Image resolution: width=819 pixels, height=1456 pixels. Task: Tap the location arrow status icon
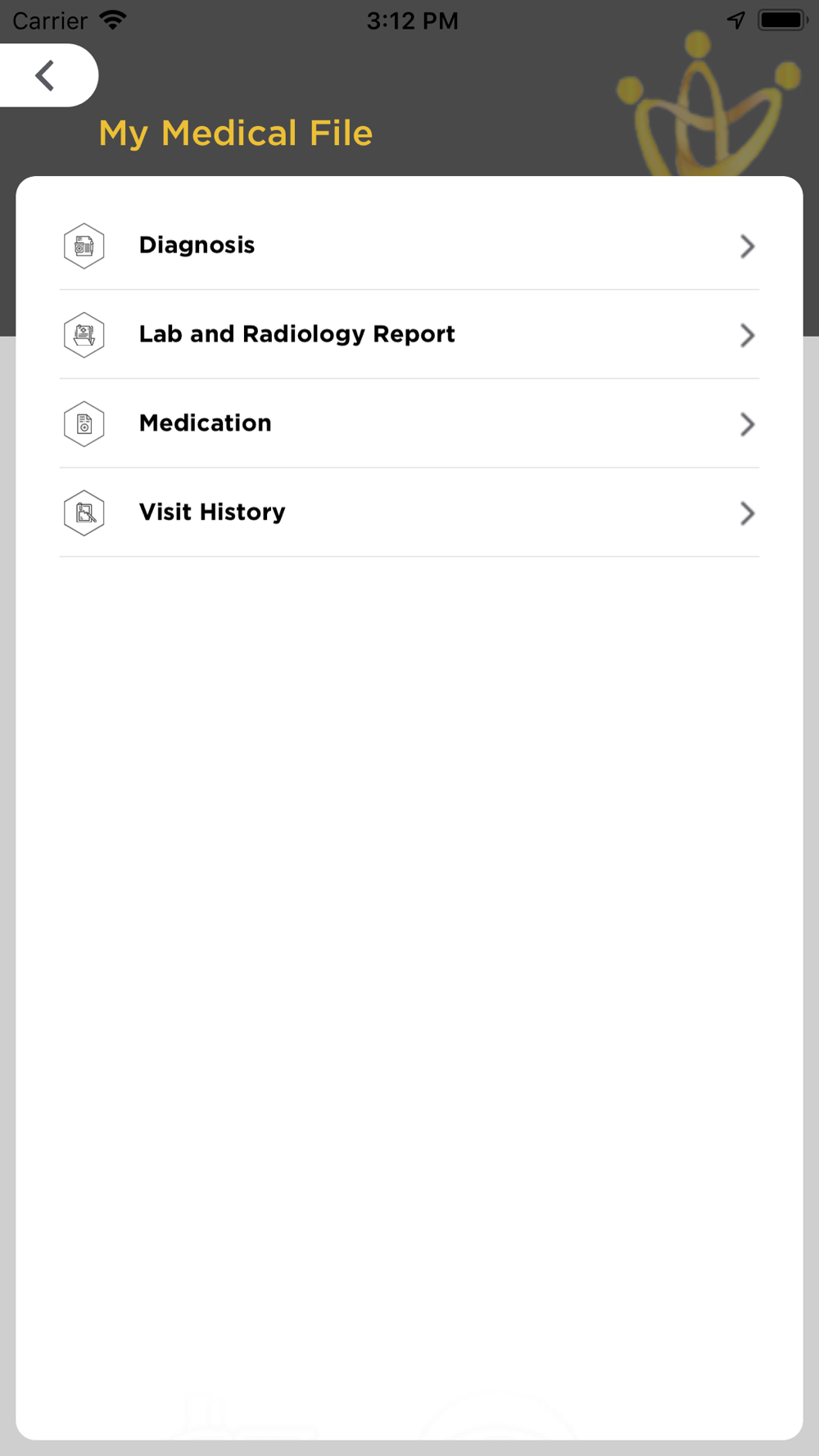tap(735, 20)
